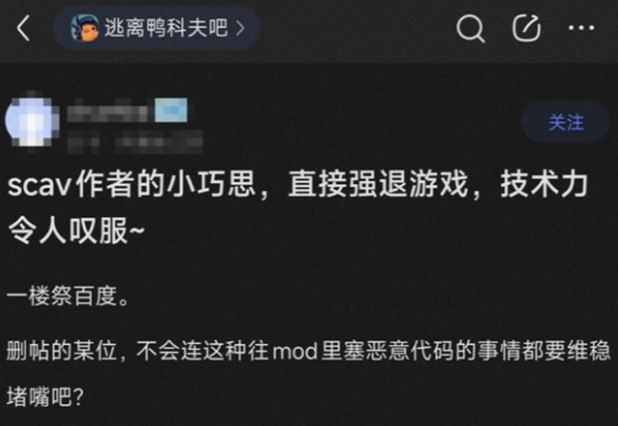Viewport: 618px width, 426px height.
Task: Tap the blurred post time line
Action: [x=135, y=142]
